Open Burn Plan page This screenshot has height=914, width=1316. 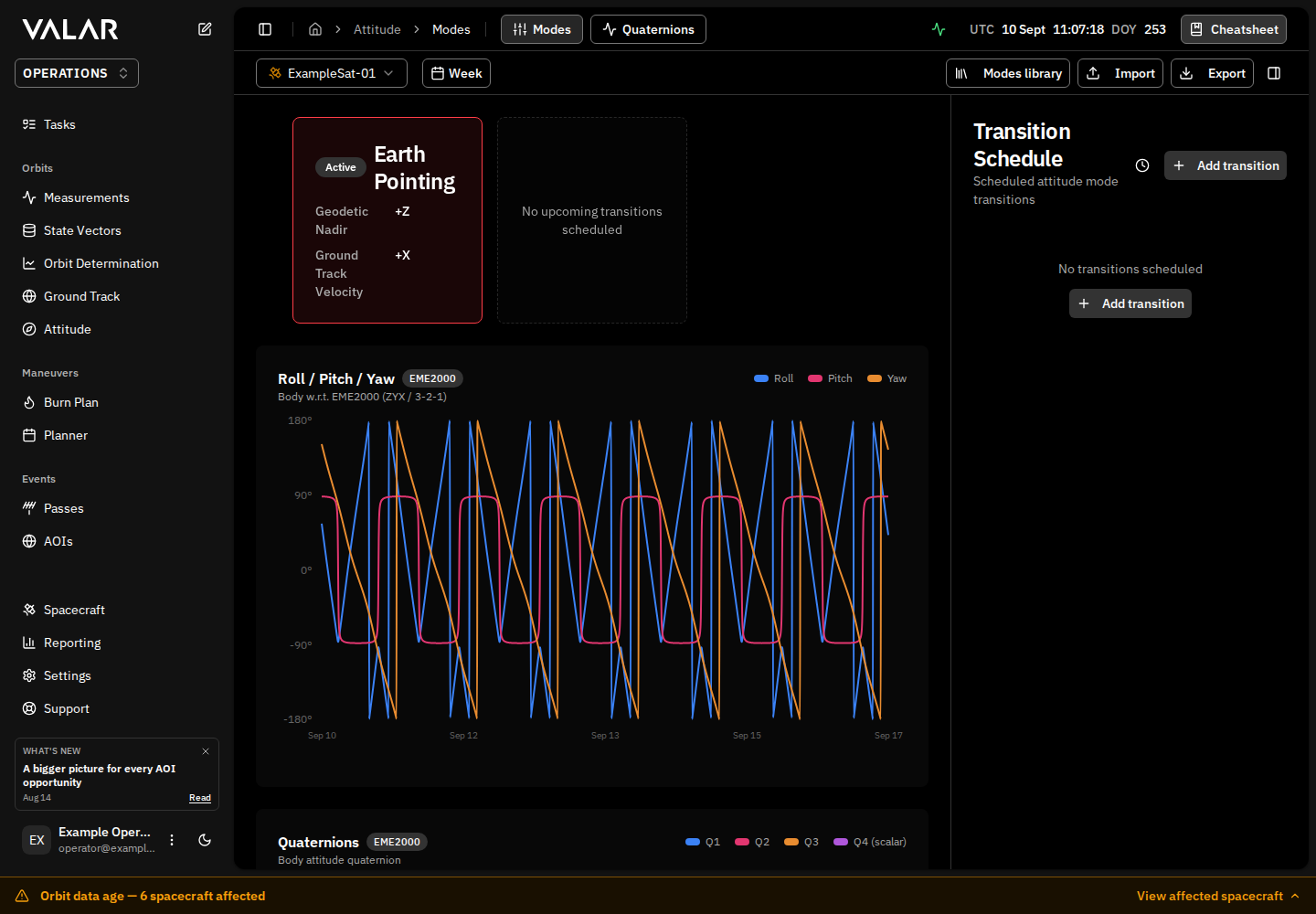[x=117, y=402]
